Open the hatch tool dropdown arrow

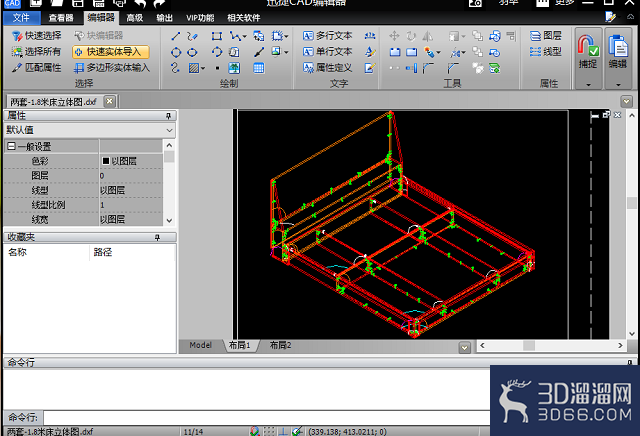click(x=203, y=68)
